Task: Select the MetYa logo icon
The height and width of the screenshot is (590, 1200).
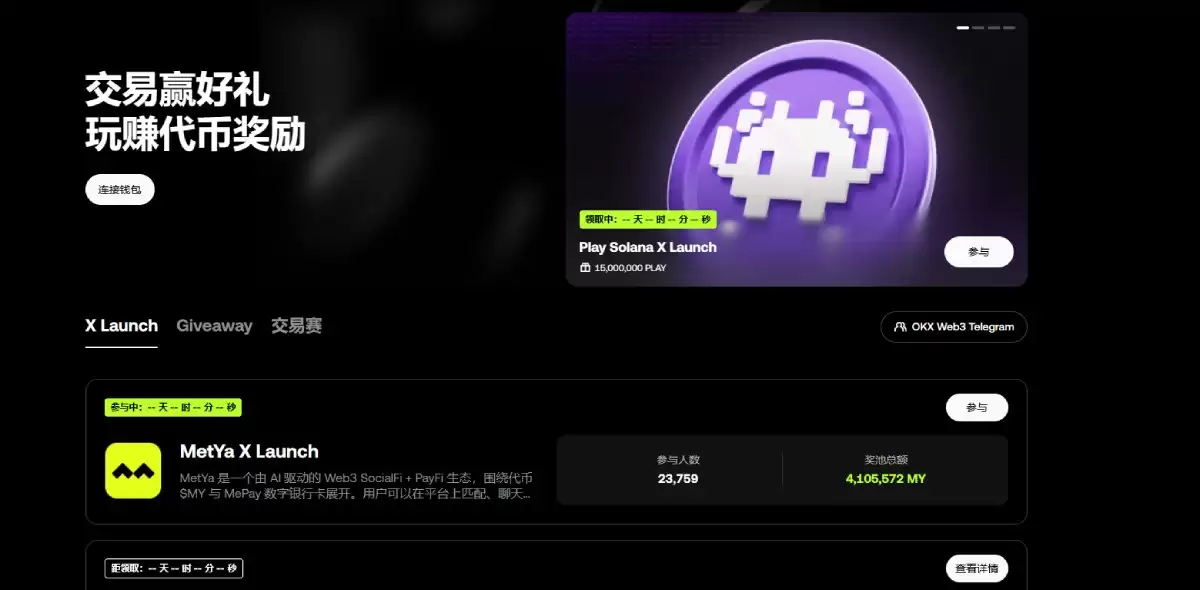Action: point(133,470)
